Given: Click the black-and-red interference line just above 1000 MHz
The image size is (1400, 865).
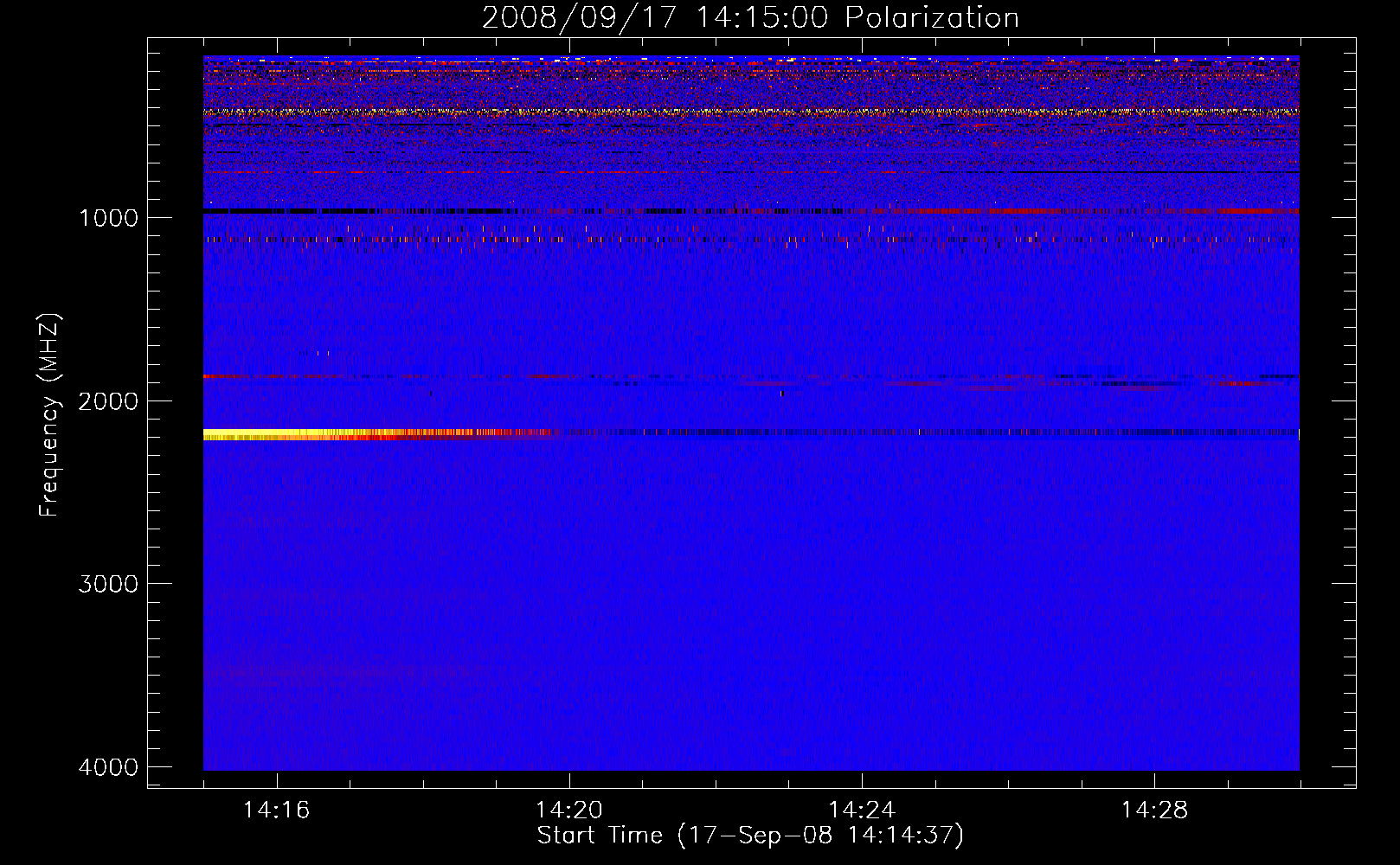Looking at the screenshot, I should (x=751, y=210).
